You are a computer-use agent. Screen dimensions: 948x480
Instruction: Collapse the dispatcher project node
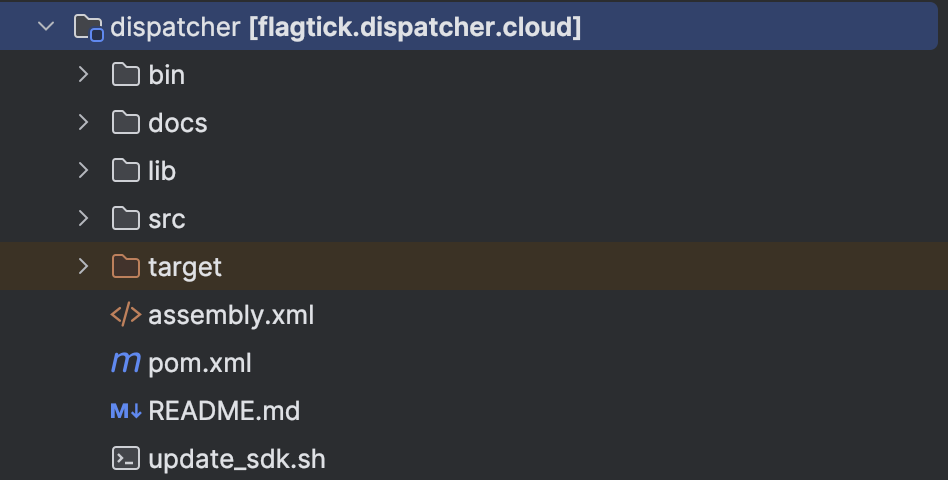(46, 27)
